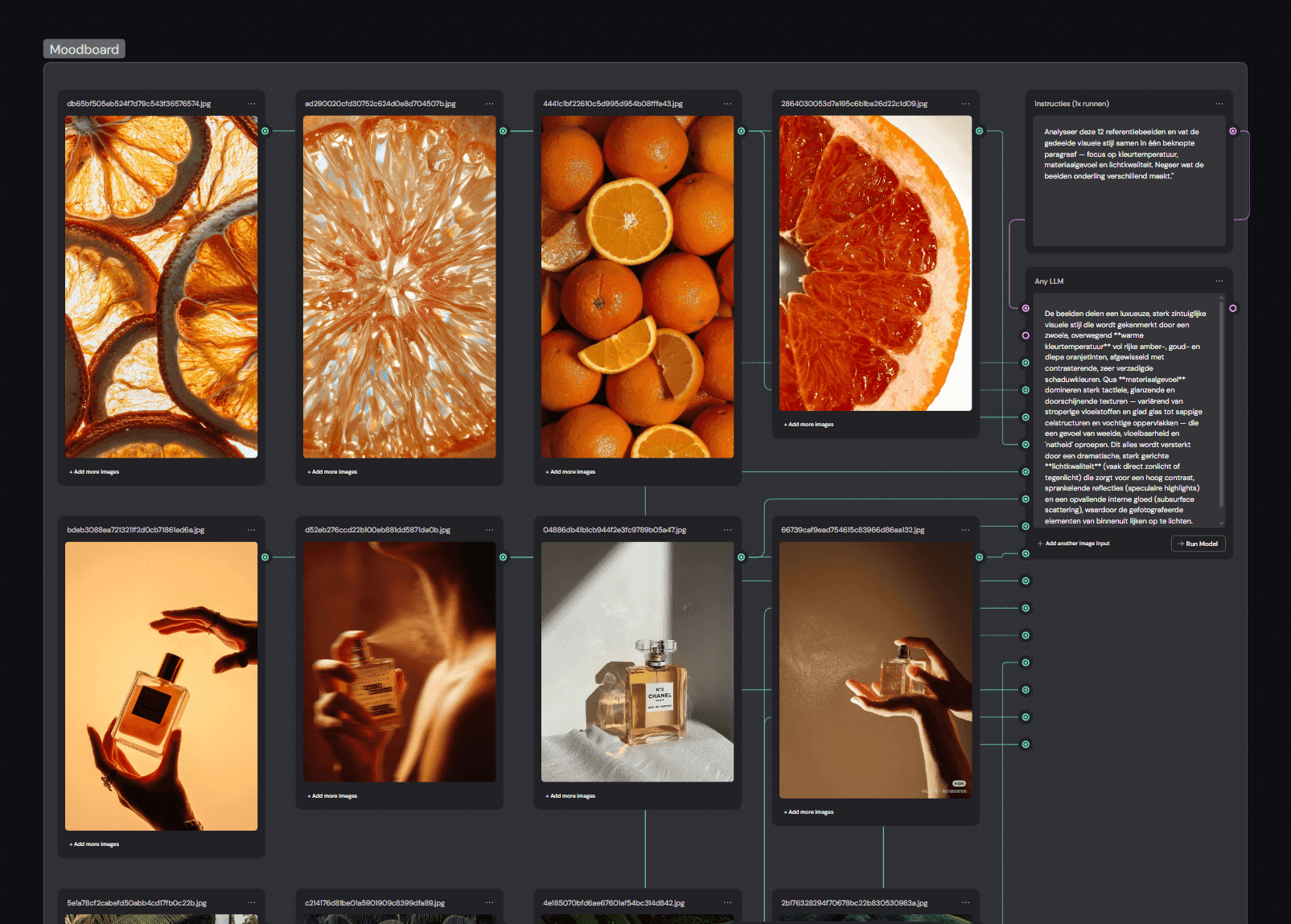Screen dimensions: 1291x924
Task: Add more images to 2864030053d node
Action: coord(808,425)
